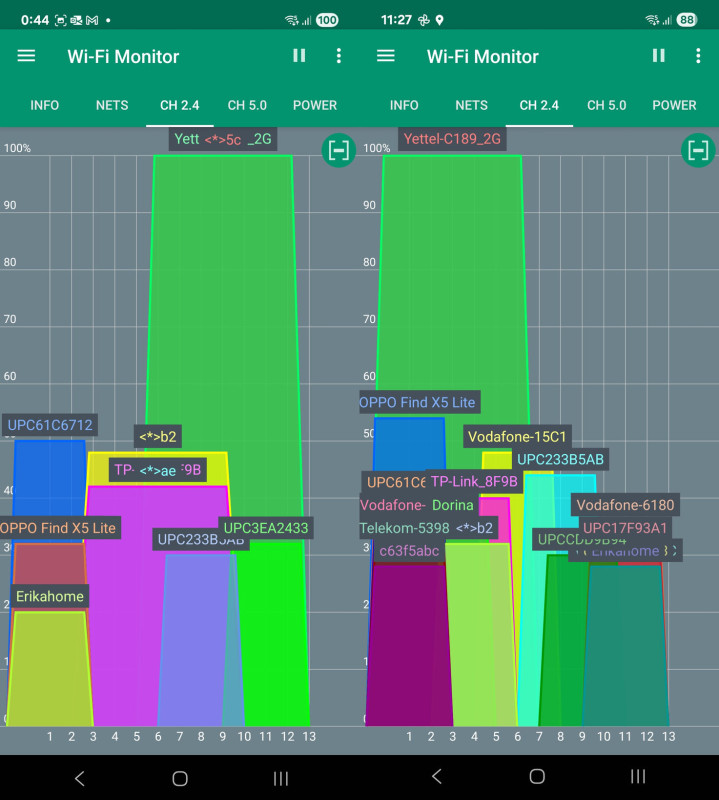Open CH 5.0 tab in right screen
The width and height of the screenshot is (719, 800).
tap(607, 105)
